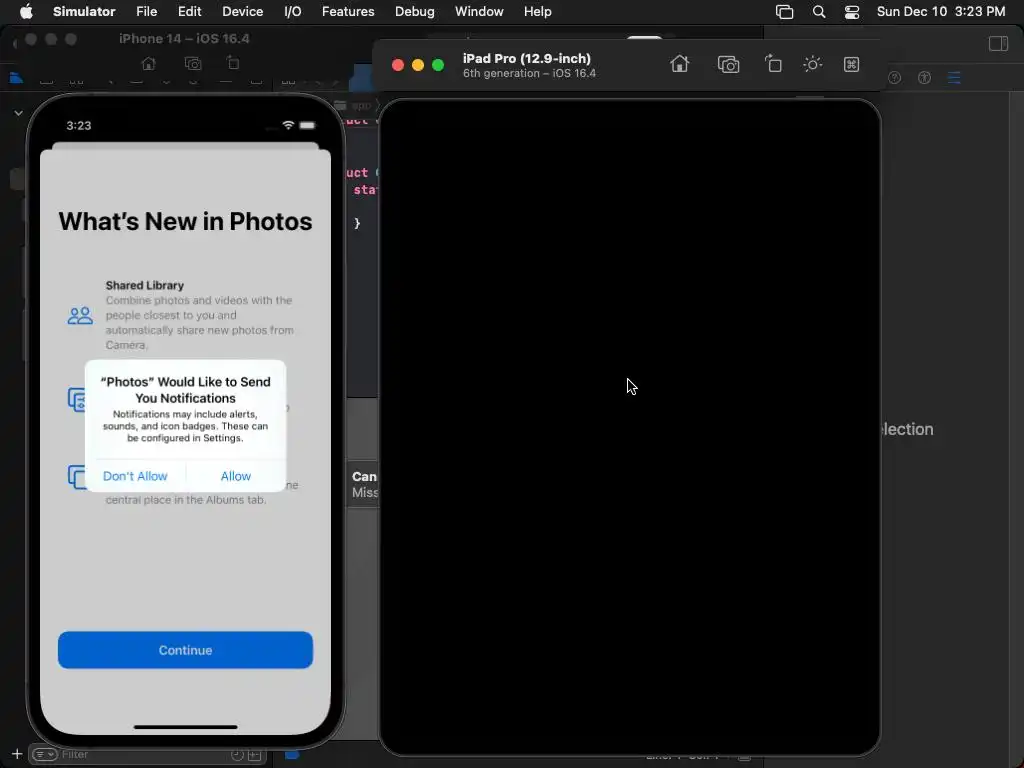The image size is (1024, 768).
Task: Click the Stage Manager windows icon in menu bar
Action: [x=784, y=12]
